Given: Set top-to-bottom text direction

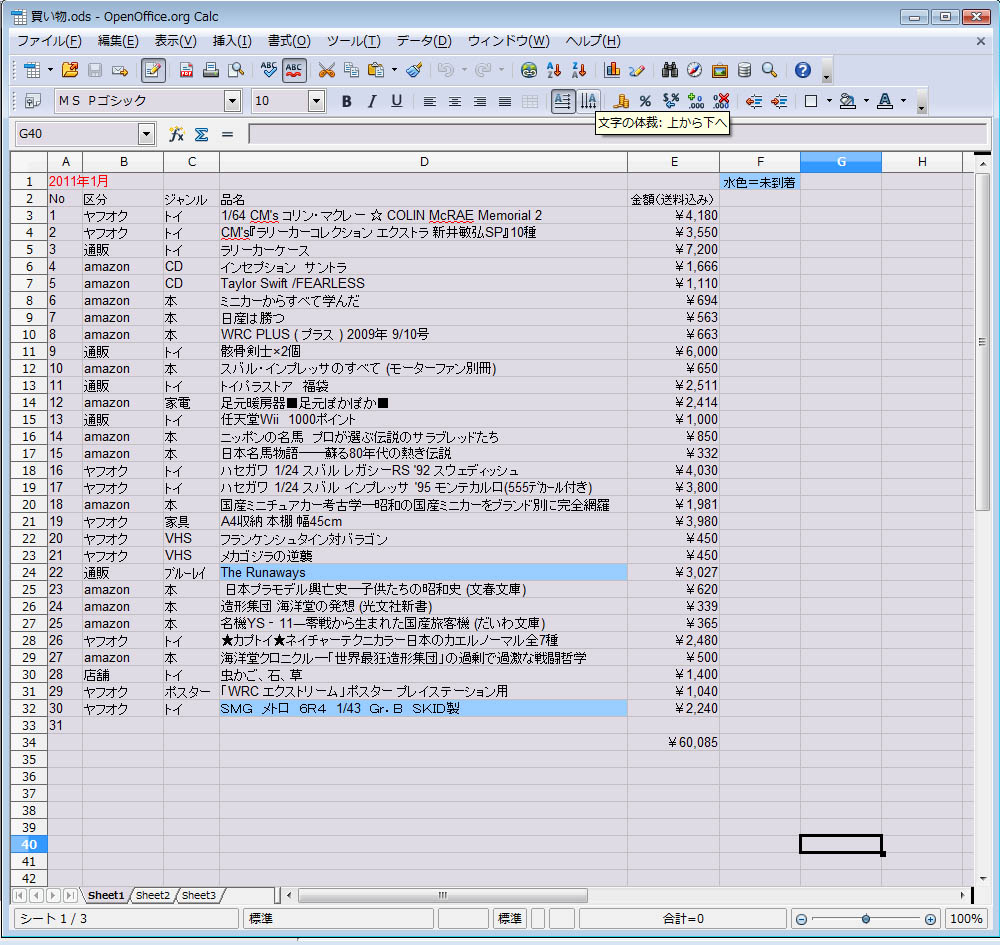Looking at the screenshot, I should click(588, 101).
